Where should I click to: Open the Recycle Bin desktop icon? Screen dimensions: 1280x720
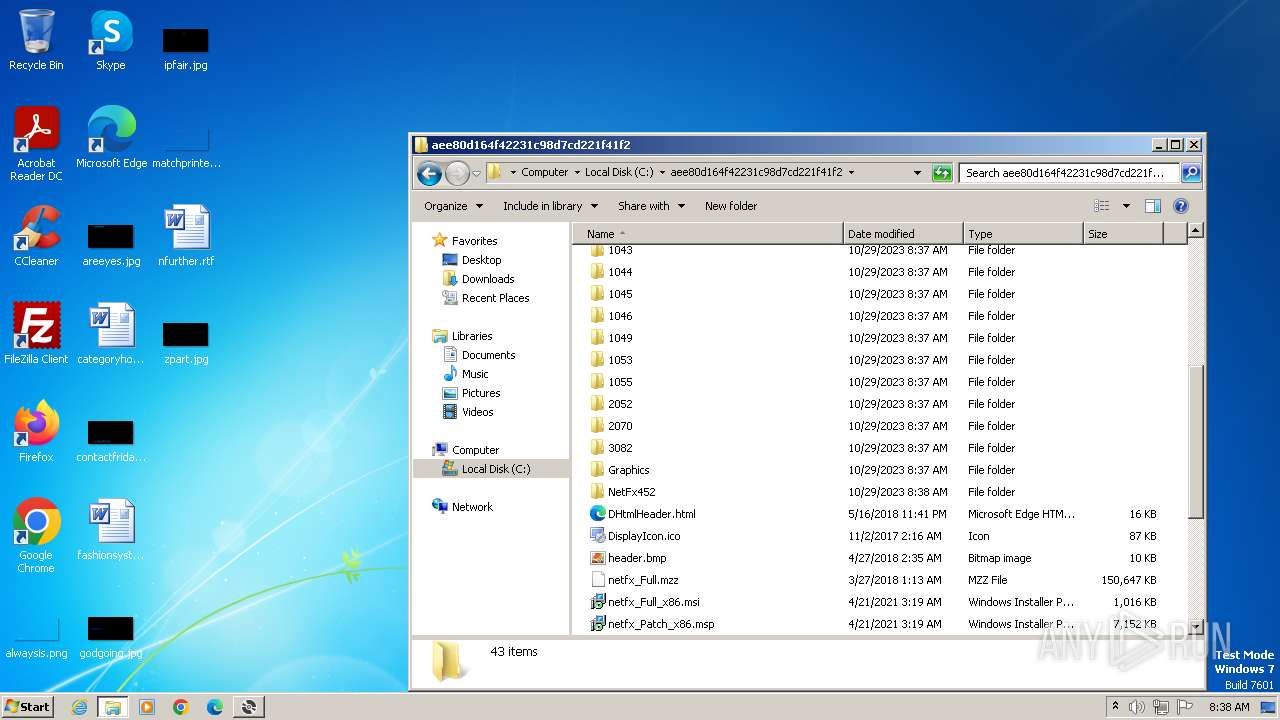click(x=36, y=40)
